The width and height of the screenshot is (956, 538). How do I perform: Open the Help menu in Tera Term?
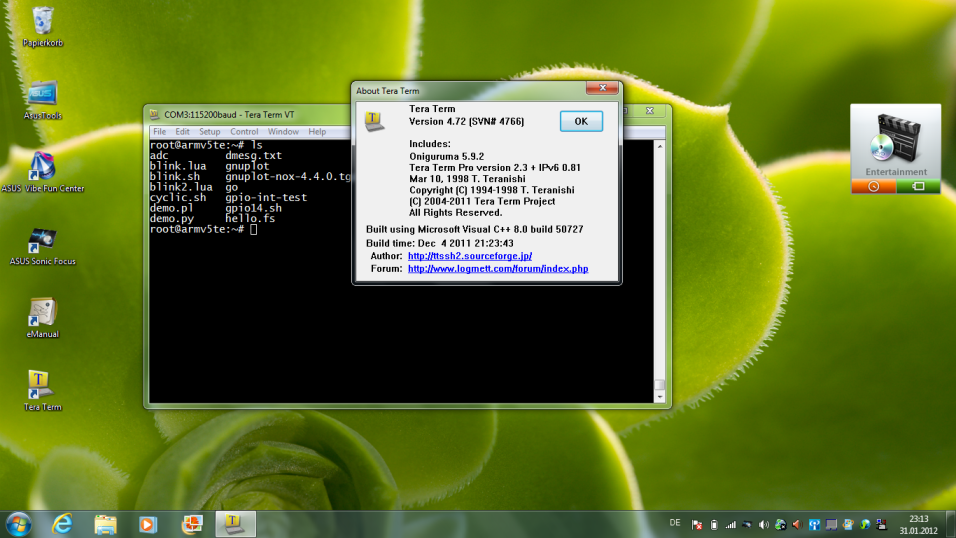(x=317, y=132)
